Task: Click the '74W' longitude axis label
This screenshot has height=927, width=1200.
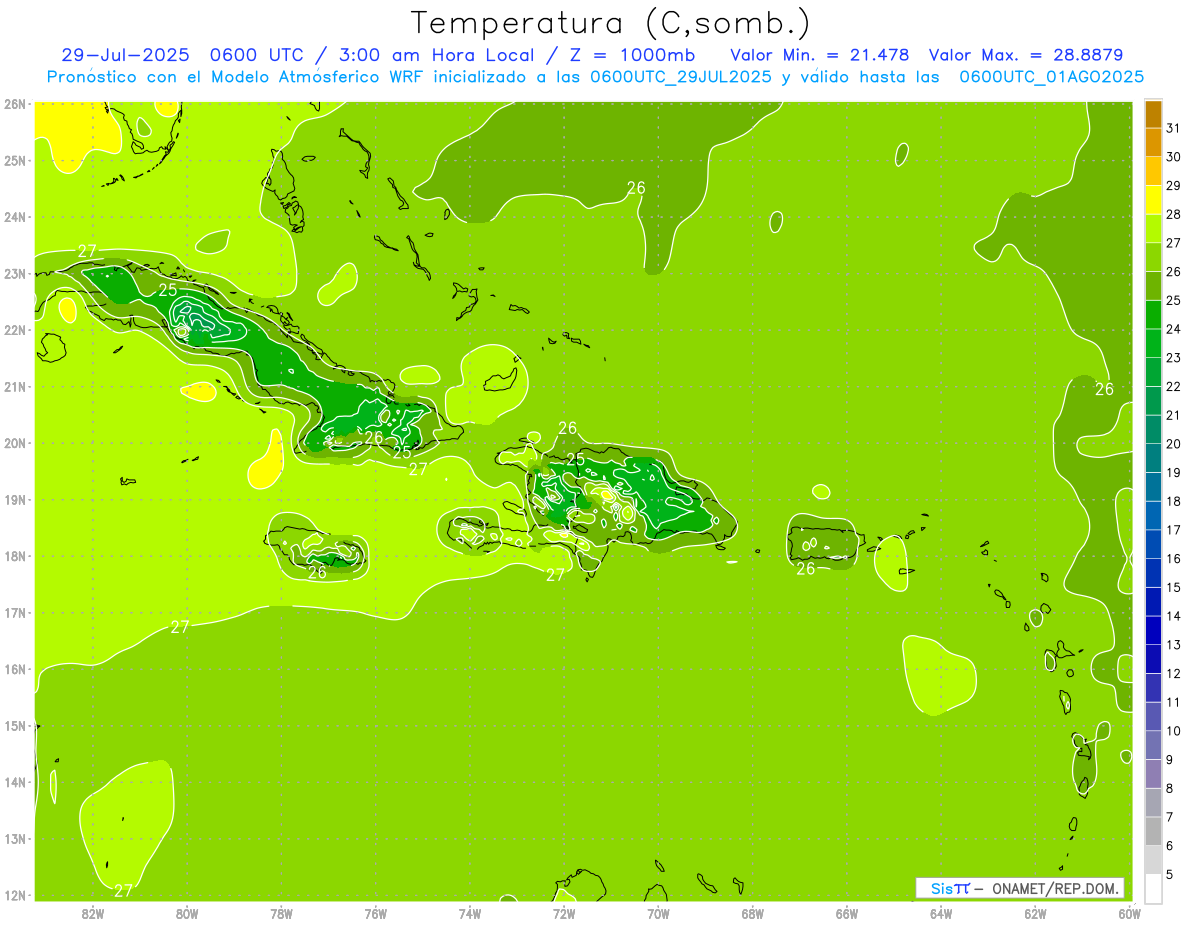Action: (x=470, y=914)
